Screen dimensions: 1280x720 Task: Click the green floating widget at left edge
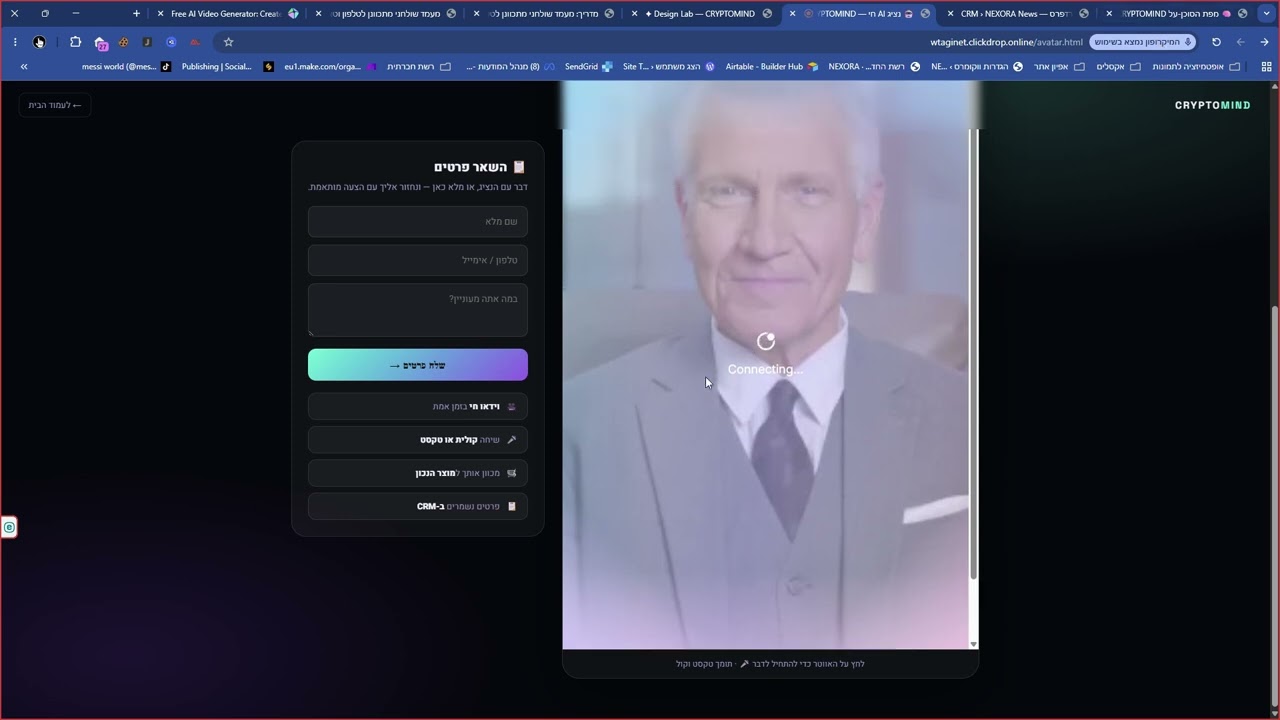pyautogui.click(x=9, y=527)
